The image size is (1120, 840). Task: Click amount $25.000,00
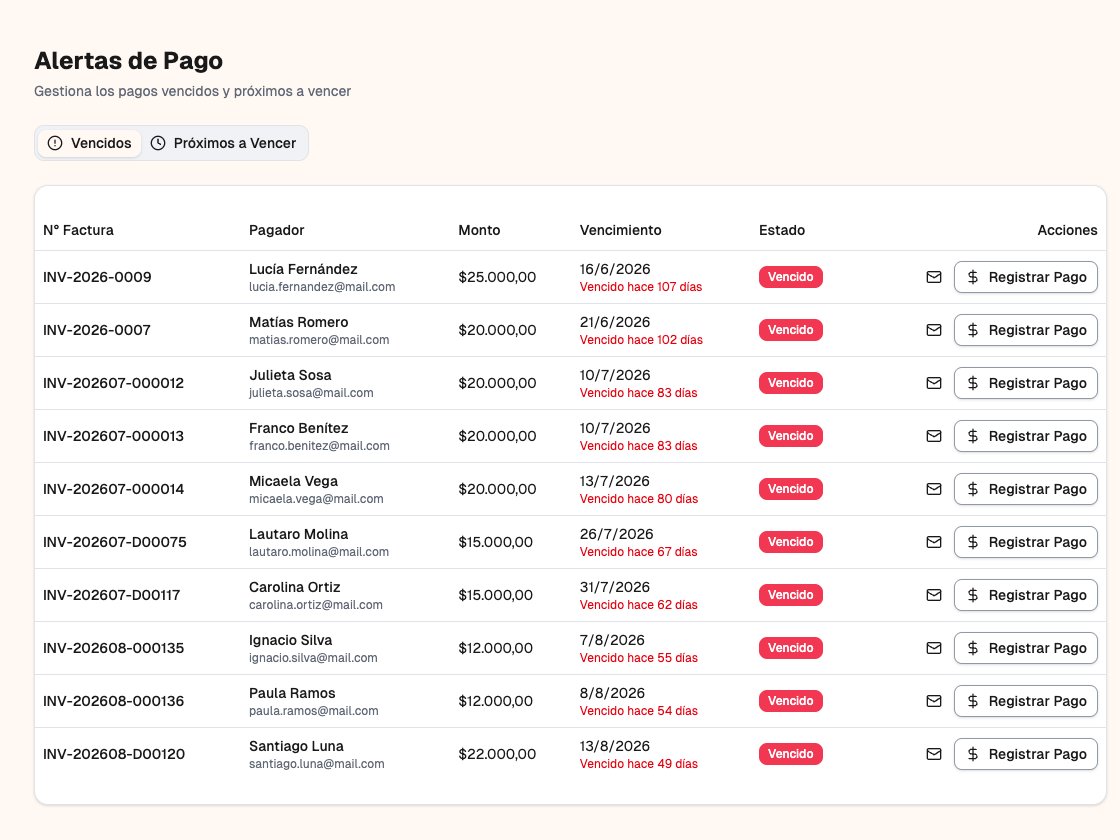tap(497, 277)
